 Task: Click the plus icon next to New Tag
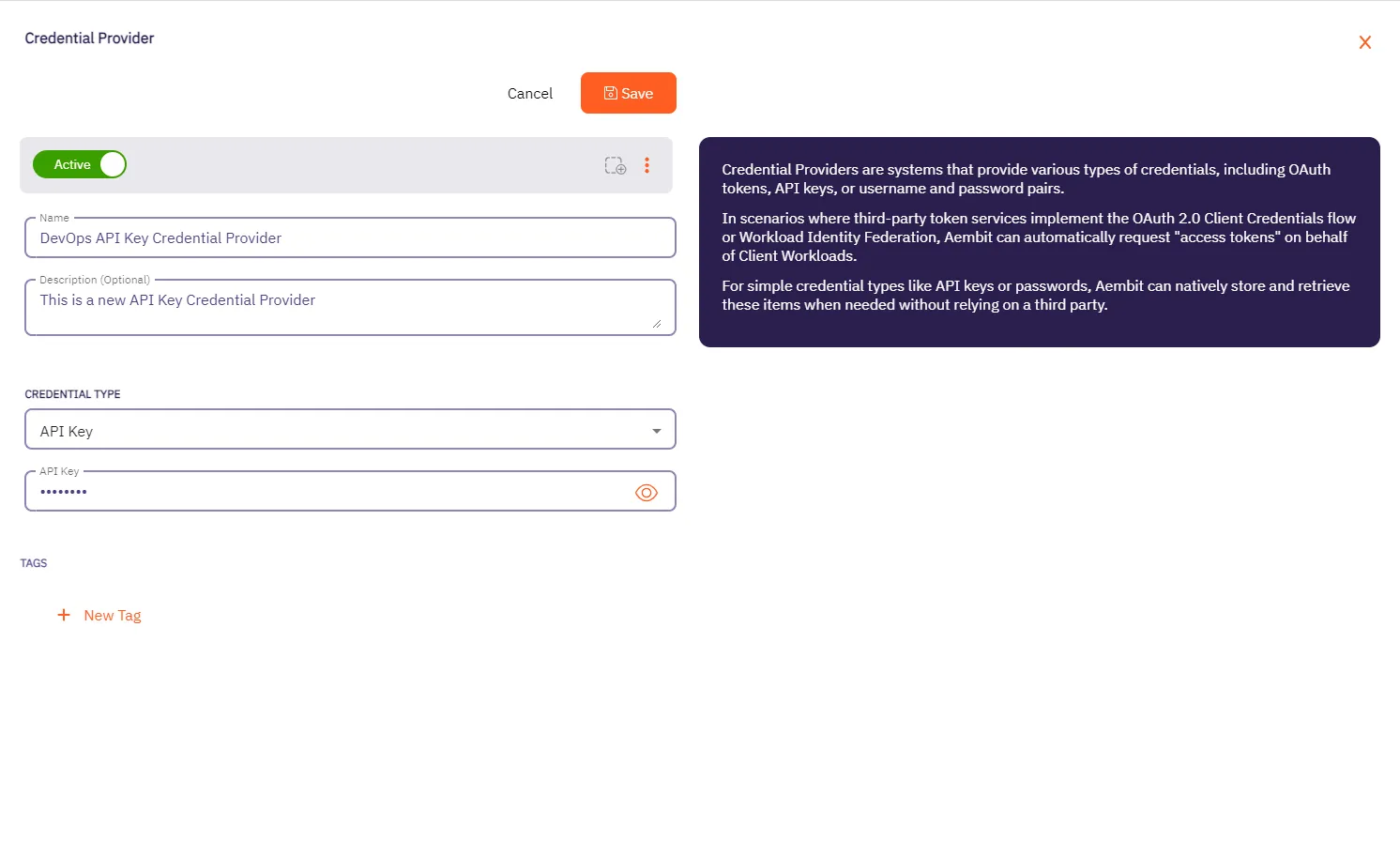coord(63,615)
